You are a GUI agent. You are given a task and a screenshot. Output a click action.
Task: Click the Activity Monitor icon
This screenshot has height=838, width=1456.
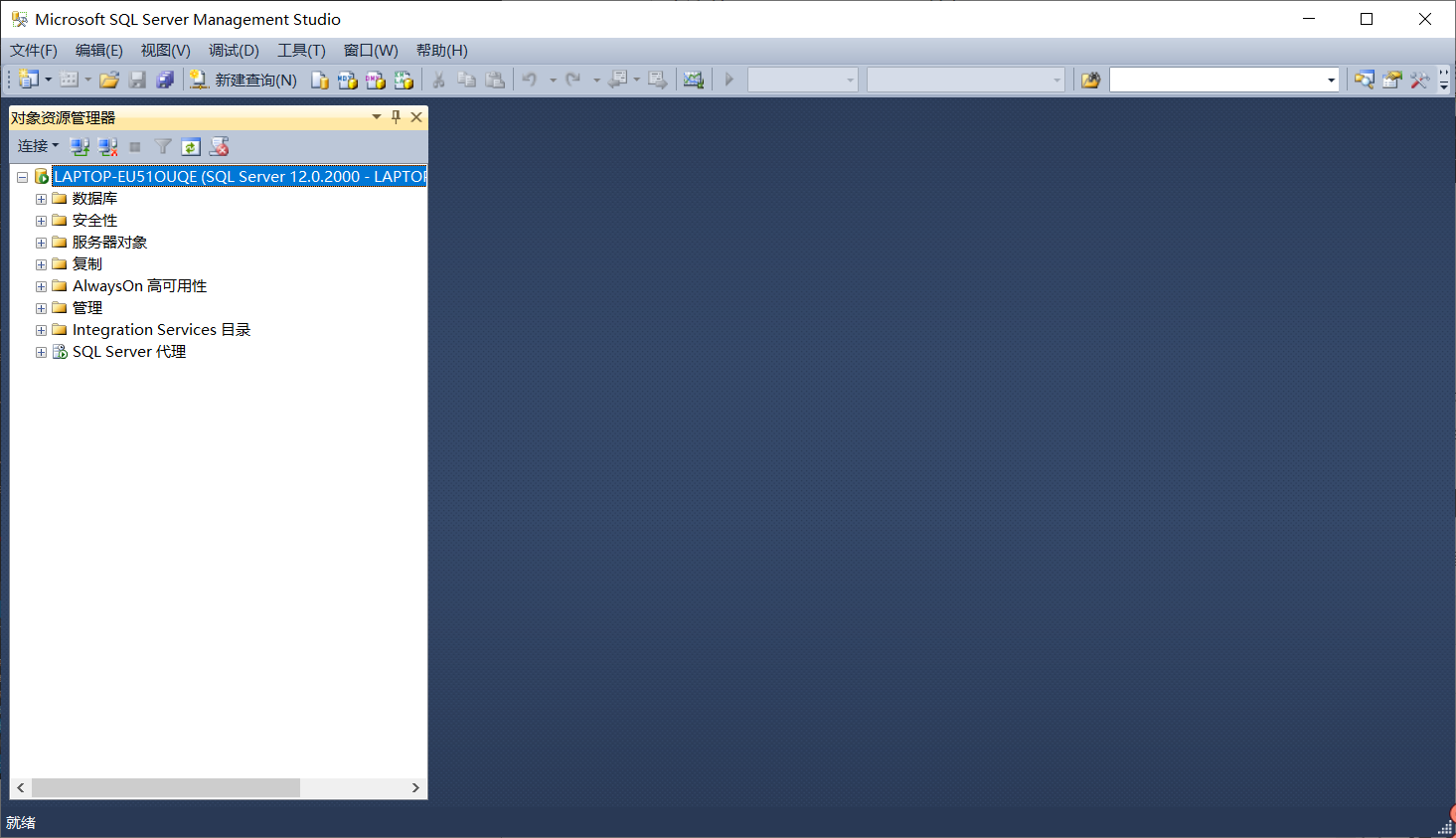pyautogui.click(x=693, y=80)
